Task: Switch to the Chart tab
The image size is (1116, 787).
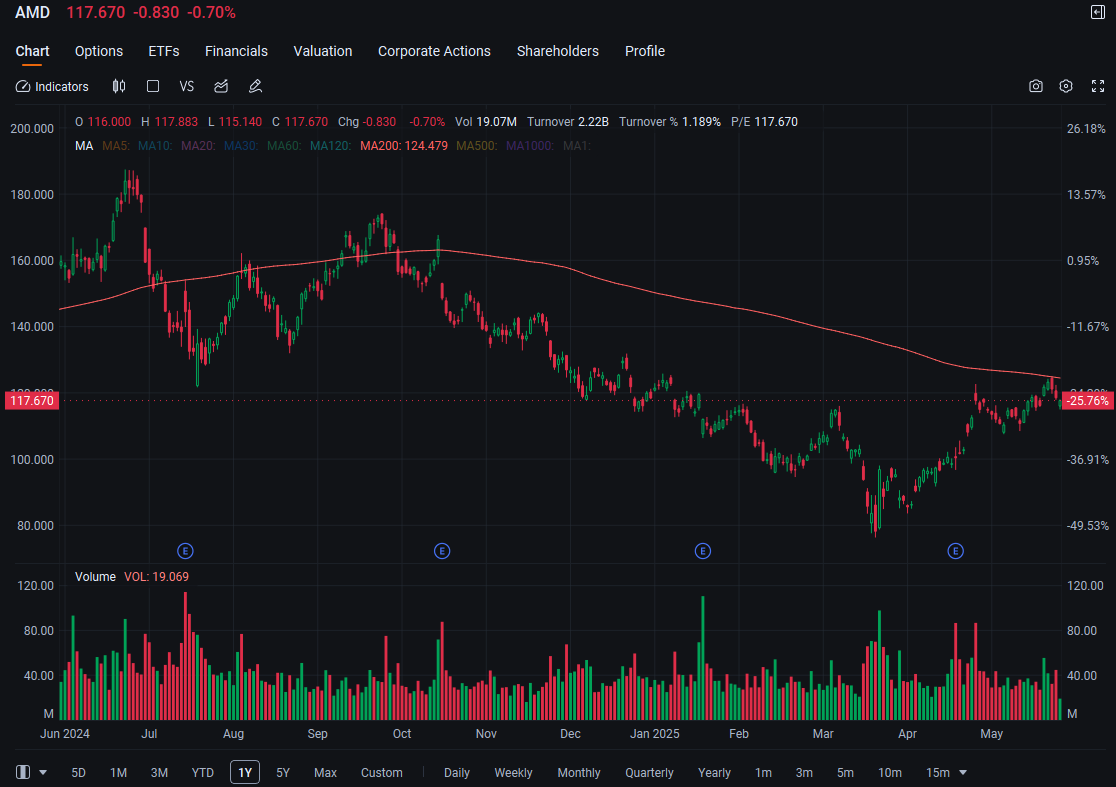Action: (x=32, y=51)
